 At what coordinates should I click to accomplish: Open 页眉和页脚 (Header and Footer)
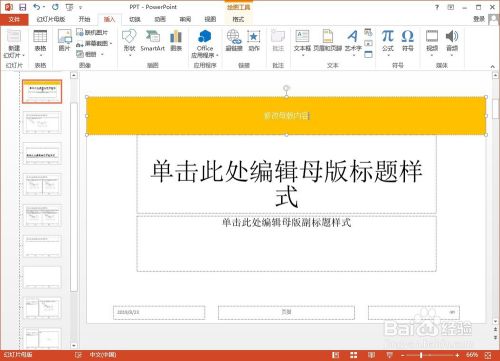click(x=328, y=40)
